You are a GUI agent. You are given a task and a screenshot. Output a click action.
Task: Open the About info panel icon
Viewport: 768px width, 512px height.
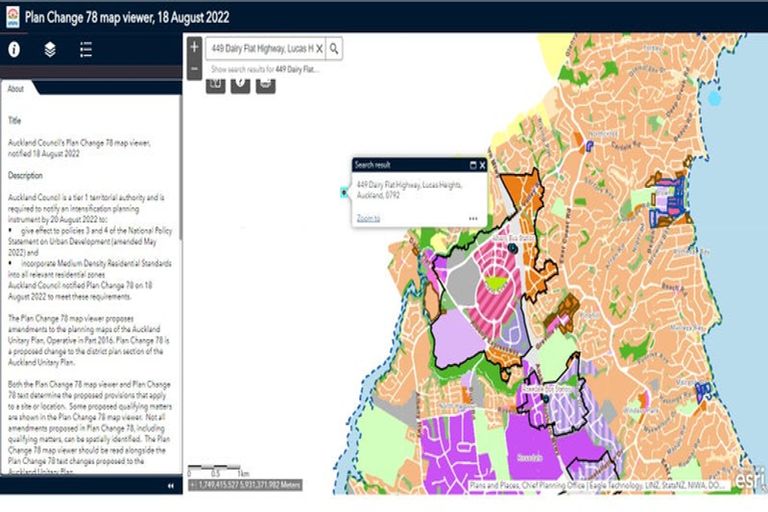(x=15, y=48)
